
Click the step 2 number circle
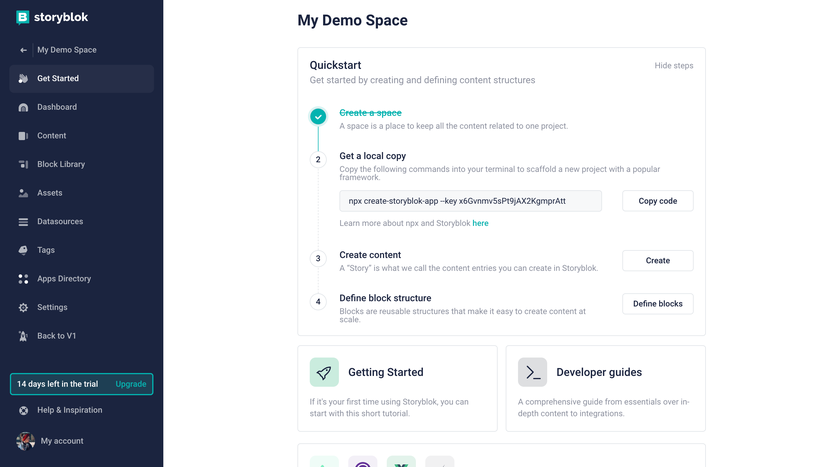318,160
